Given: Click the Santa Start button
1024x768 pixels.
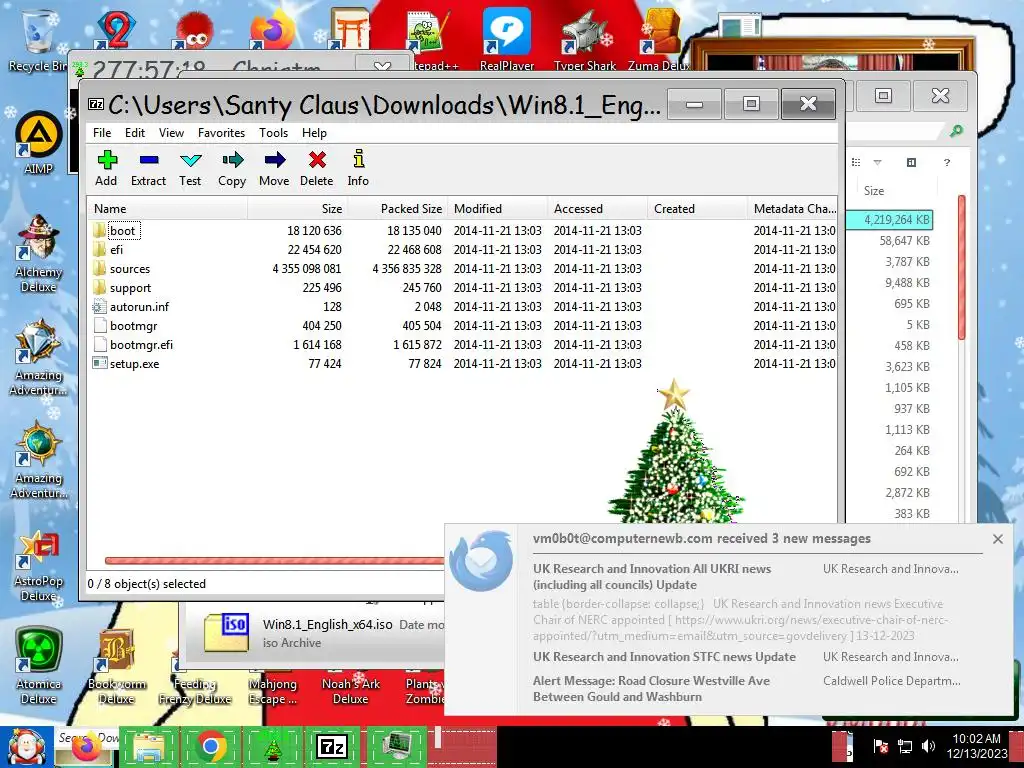Looking at the screenshot, I should point(26,746).
